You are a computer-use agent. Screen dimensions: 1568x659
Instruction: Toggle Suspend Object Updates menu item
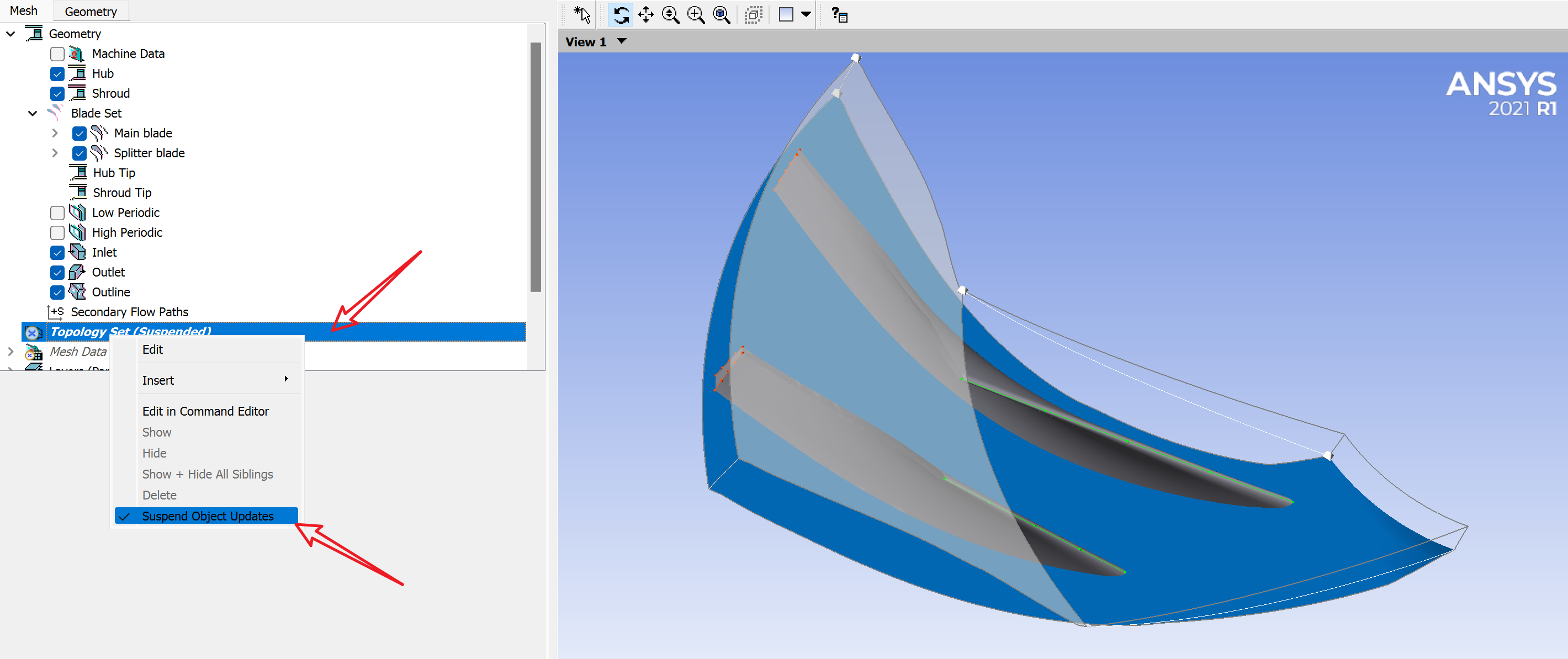click(x=207, y=516)
